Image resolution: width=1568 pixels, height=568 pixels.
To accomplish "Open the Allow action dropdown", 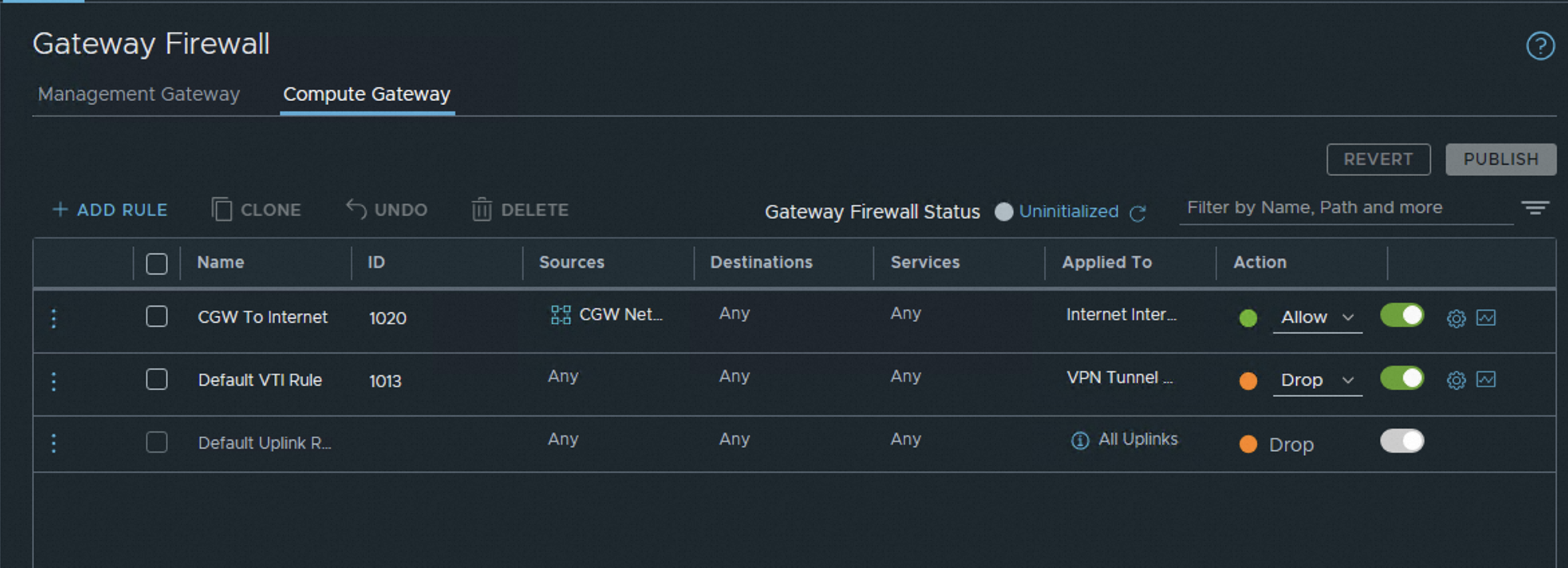I will click(1317, 317).
